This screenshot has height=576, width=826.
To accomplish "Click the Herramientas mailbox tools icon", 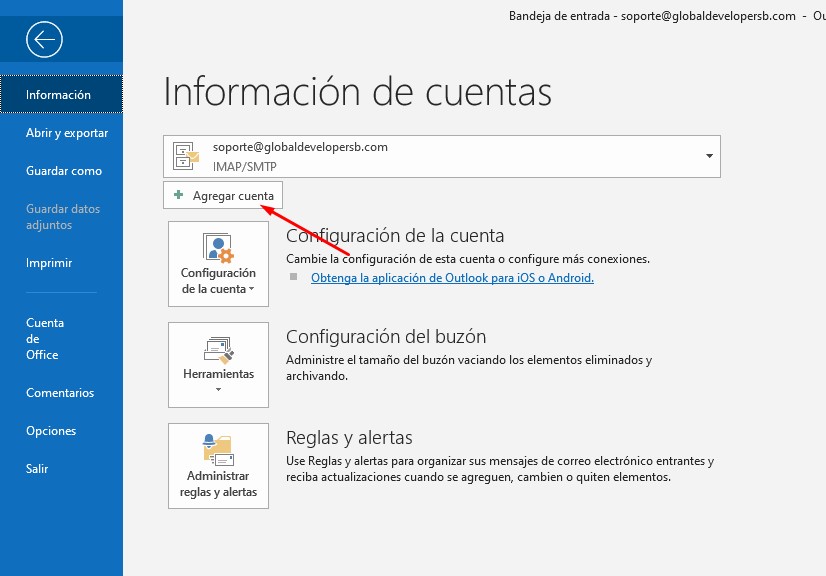I will click(x=218, y=348).
